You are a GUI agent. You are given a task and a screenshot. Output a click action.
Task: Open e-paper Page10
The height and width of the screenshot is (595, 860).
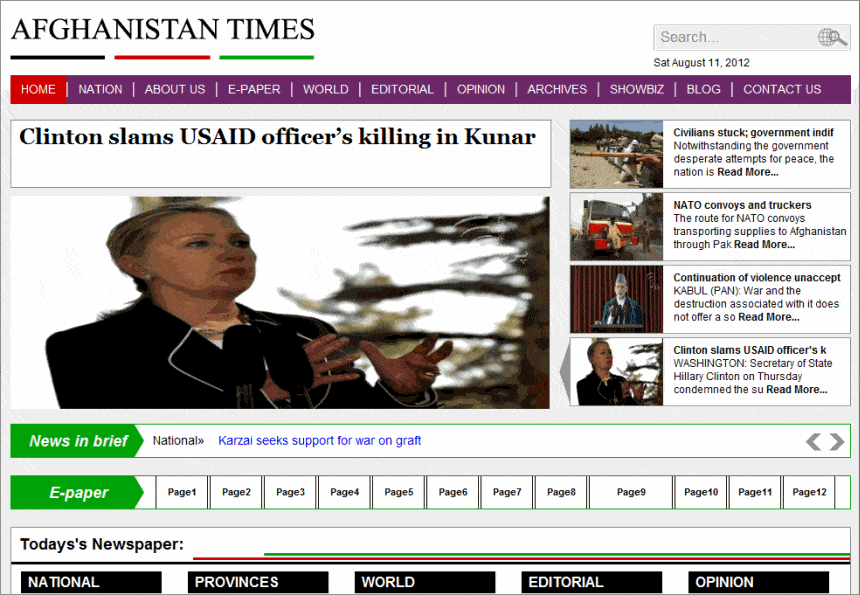coord(701,492)
